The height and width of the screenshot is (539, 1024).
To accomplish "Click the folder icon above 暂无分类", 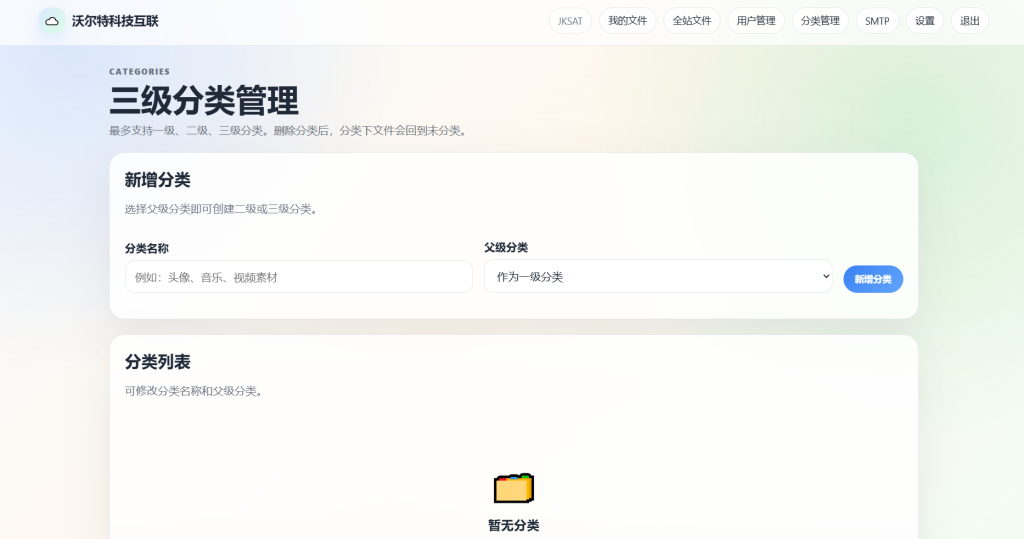I will [513, 488].
